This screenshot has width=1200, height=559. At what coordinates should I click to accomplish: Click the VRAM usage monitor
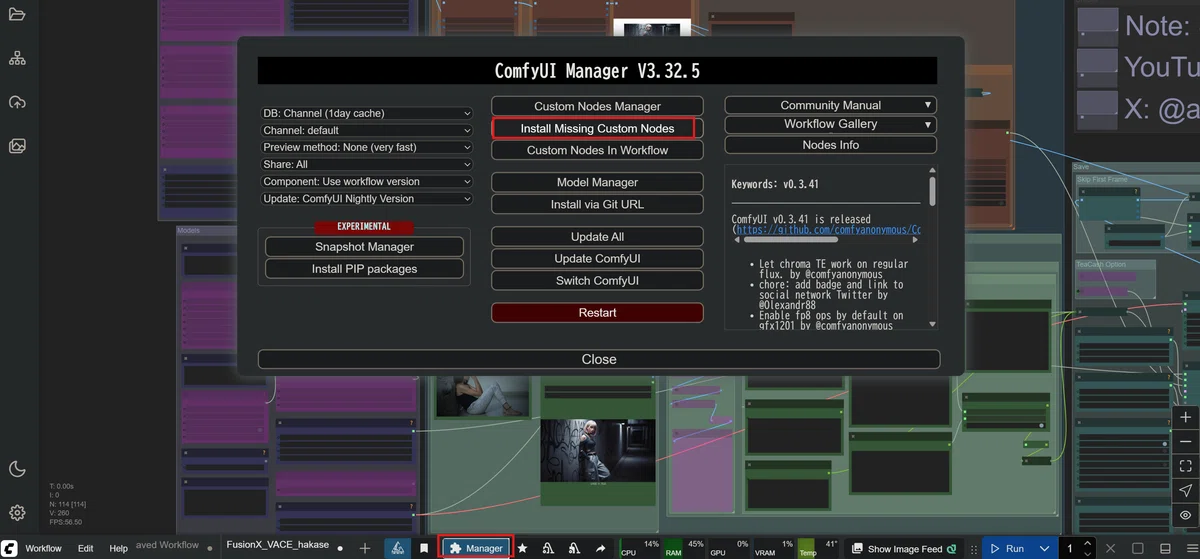point(773,548)
